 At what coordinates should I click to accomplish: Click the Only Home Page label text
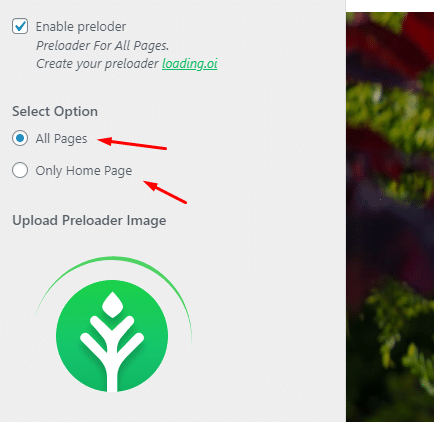[x=84, y=171]
